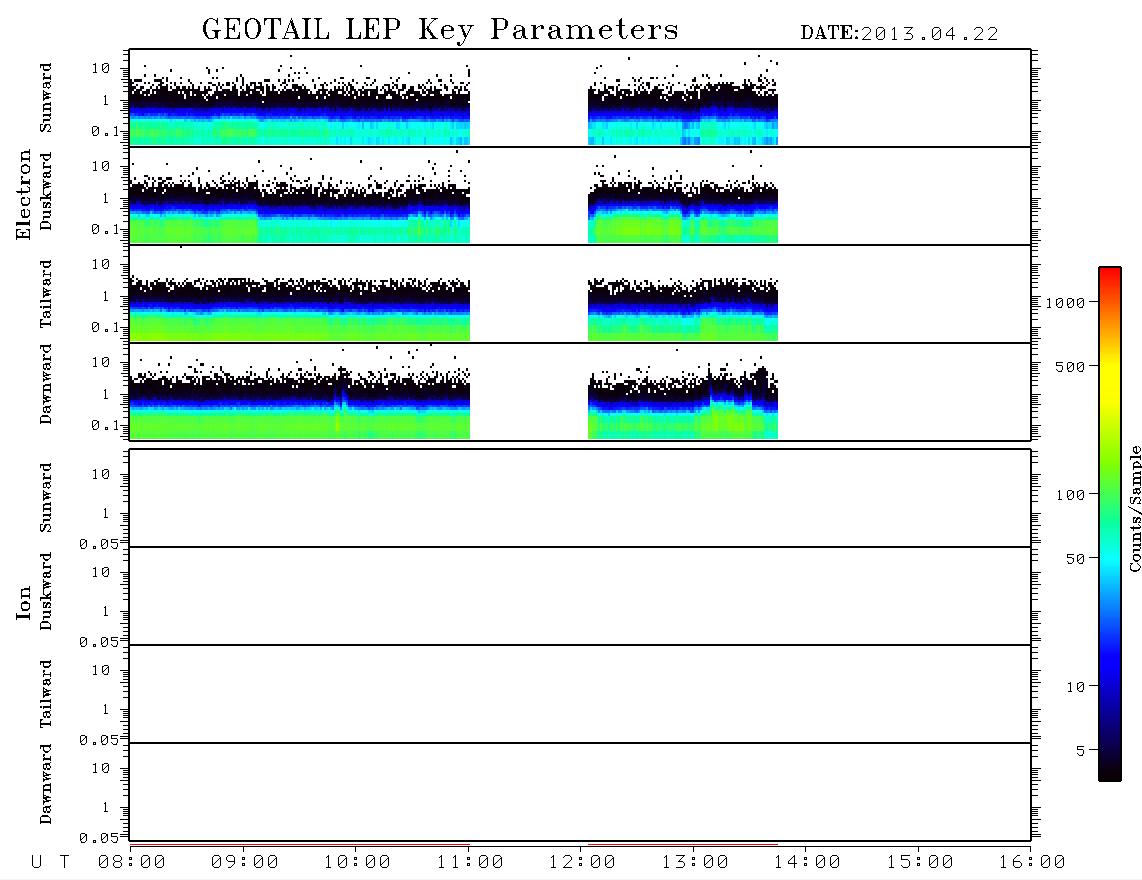Screen dimensions: 1142x880
Task: Click the 0.05 tick of Ion Dawnward panel
Action: pos(99,838)
